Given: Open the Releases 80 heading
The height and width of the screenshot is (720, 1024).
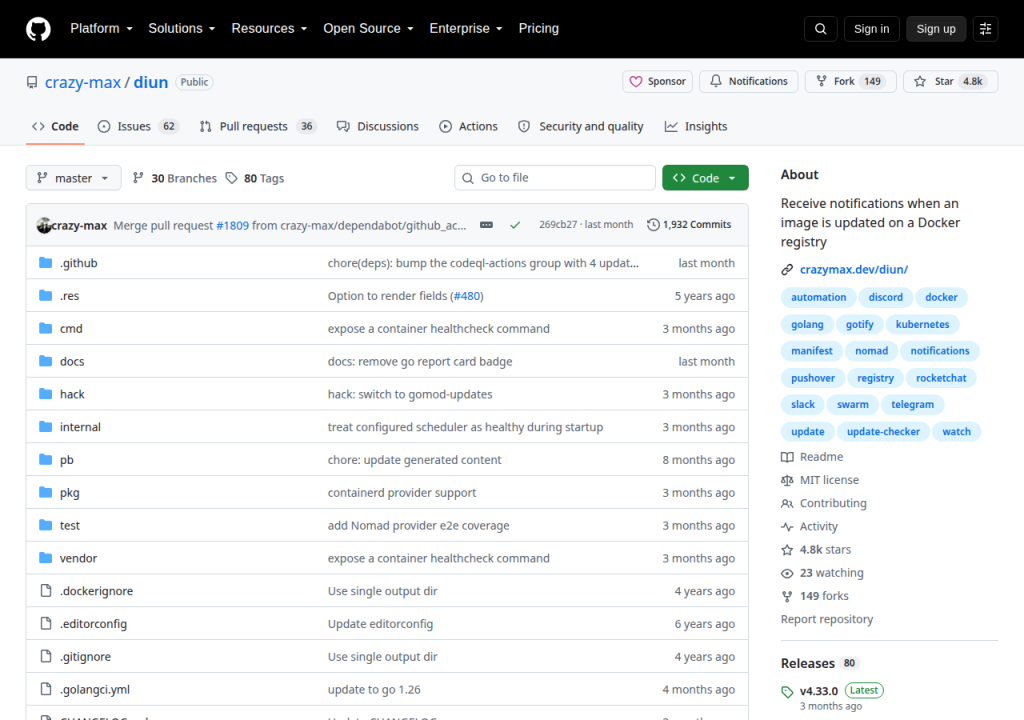Looking at the screenshot, I should (819, 663).
